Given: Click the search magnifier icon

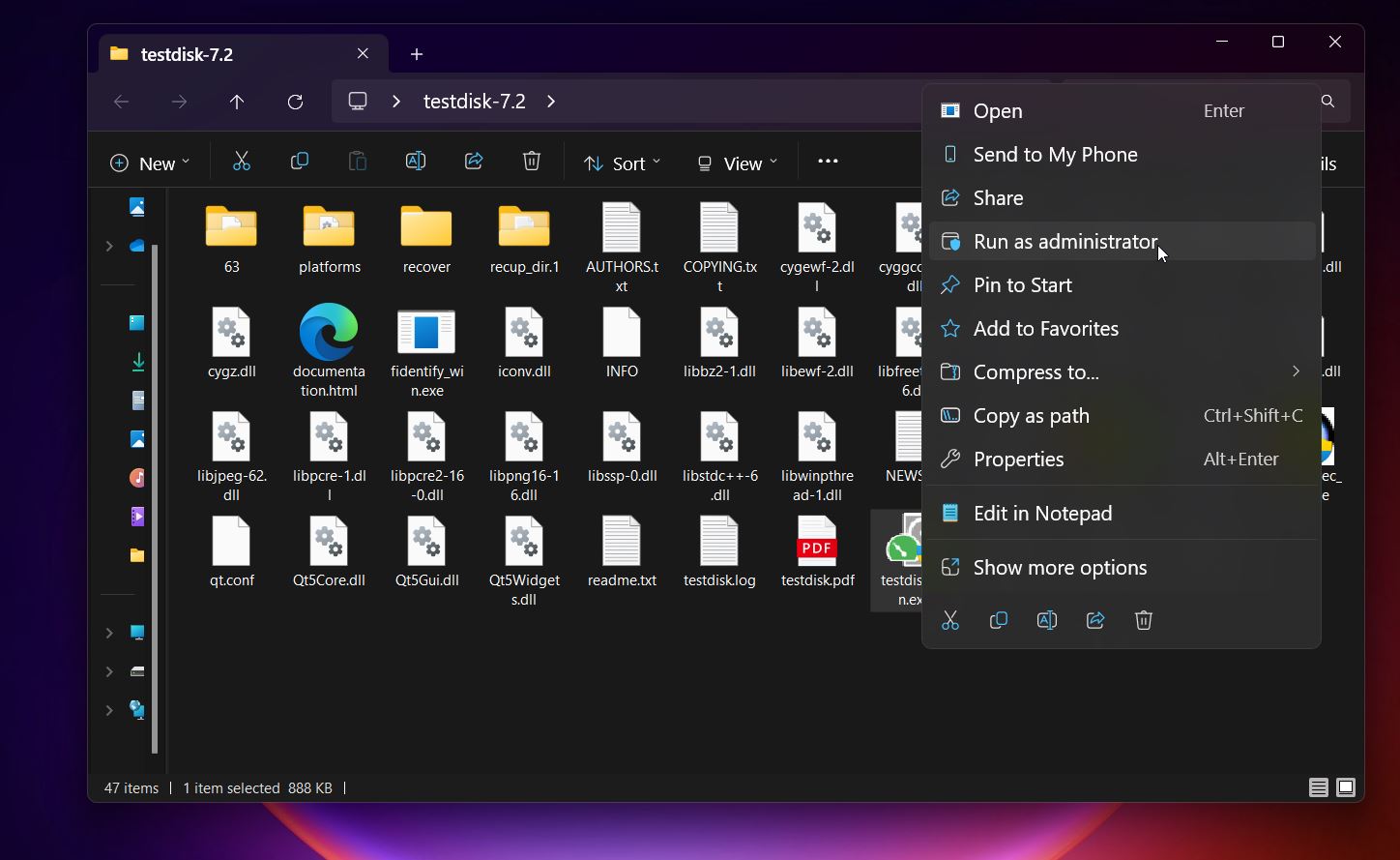Looking at the screenshot, I should (x=1327, y=102).
